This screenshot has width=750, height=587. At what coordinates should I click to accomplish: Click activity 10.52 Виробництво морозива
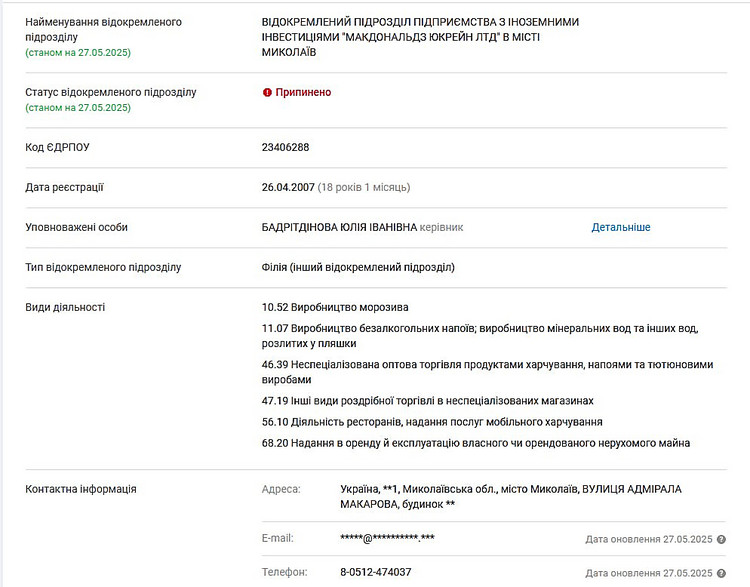click(x=335, y=307)
